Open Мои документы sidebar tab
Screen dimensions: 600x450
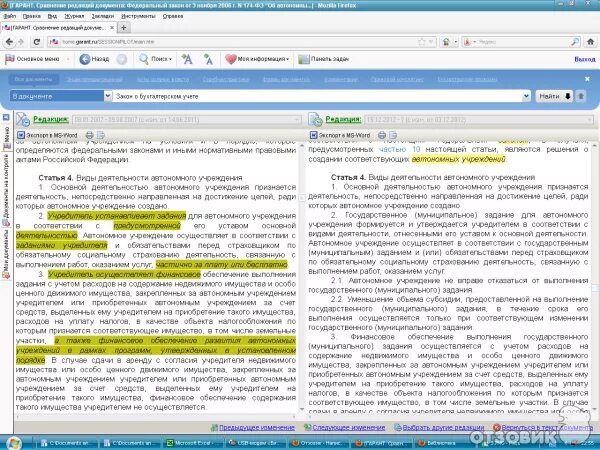6,253
